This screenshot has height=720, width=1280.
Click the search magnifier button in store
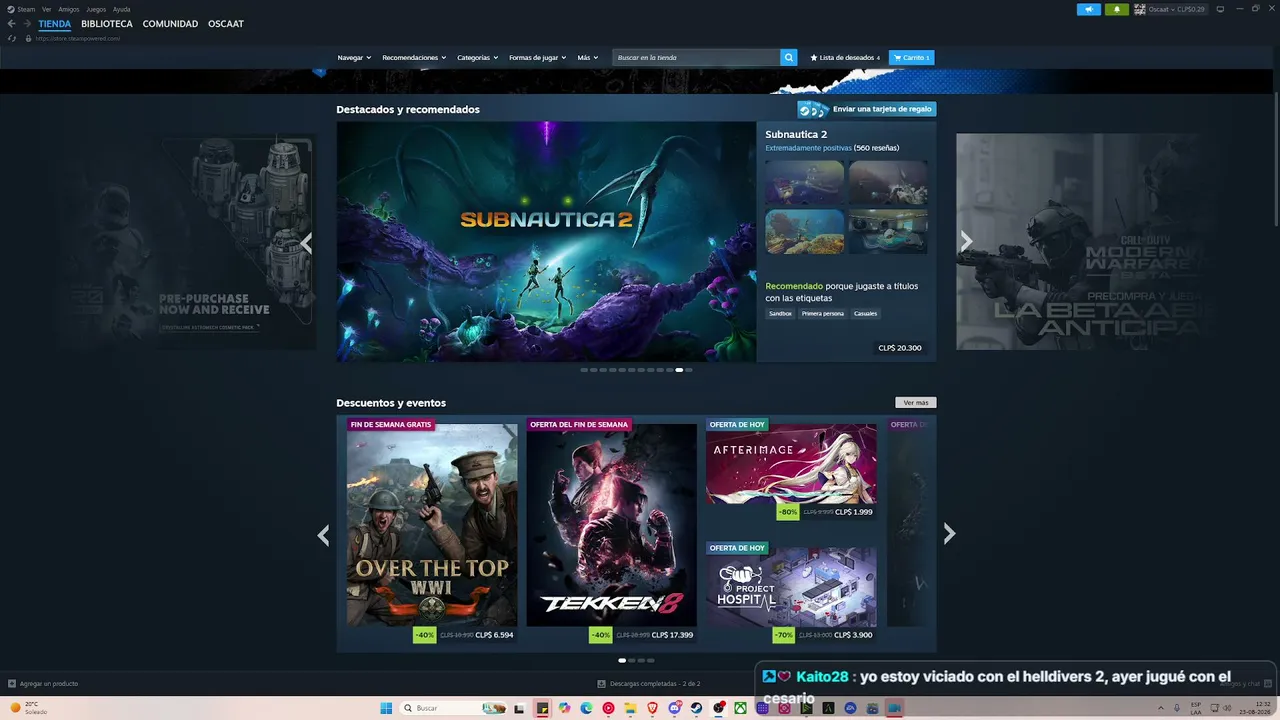pyautogui.click(x=789, y=58)
